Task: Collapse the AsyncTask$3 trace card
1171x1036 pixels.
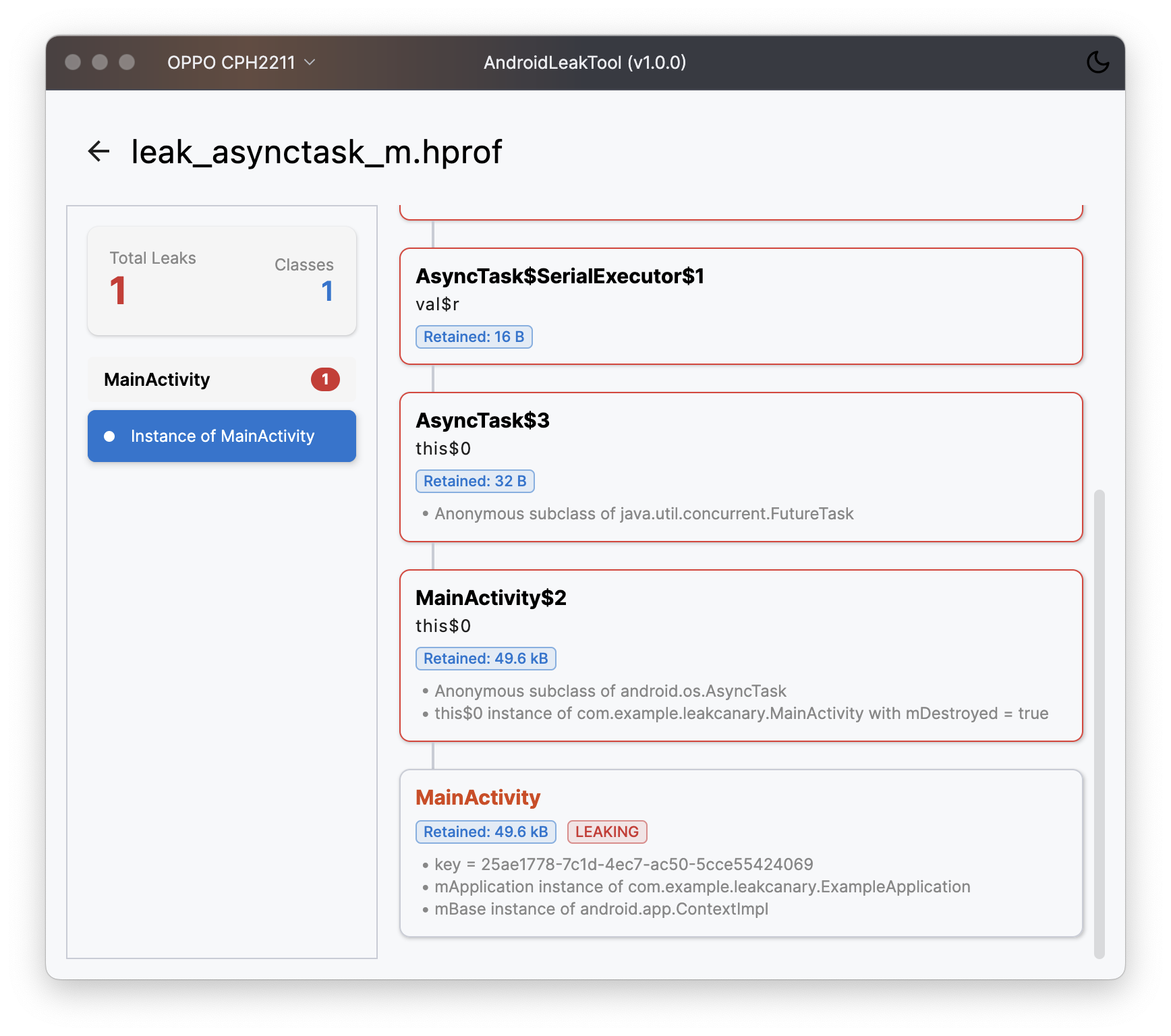Action: click(x=483, y=420)
